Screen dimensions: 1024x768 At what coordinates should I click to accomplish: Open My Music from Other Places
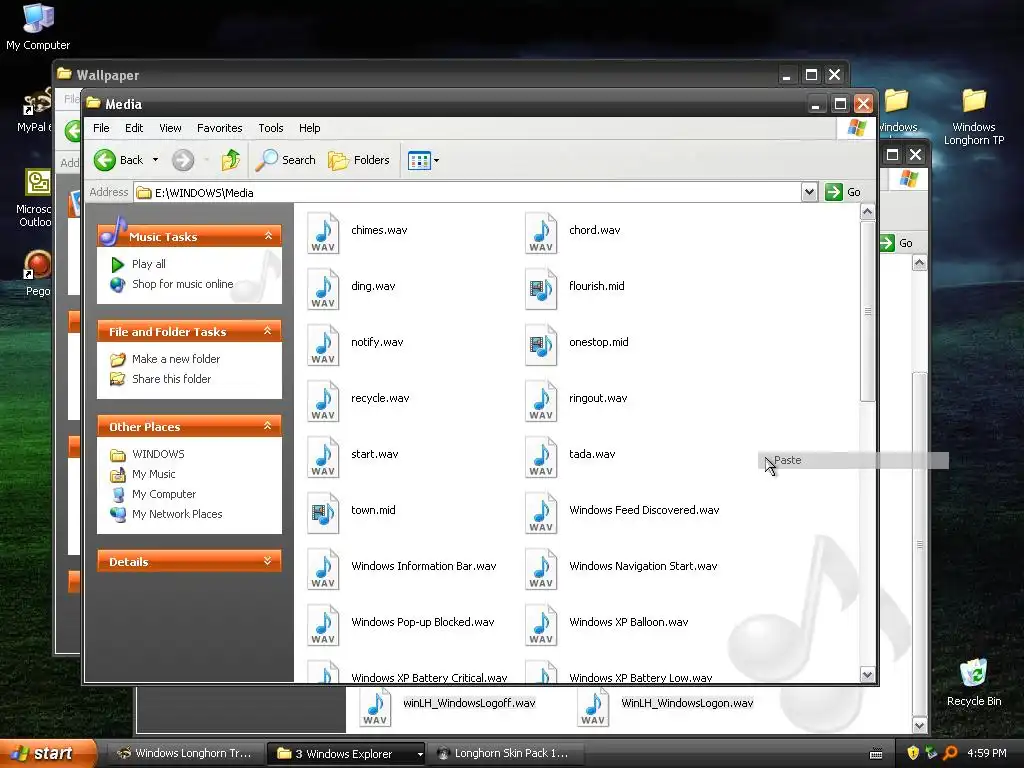coord(153,474)
